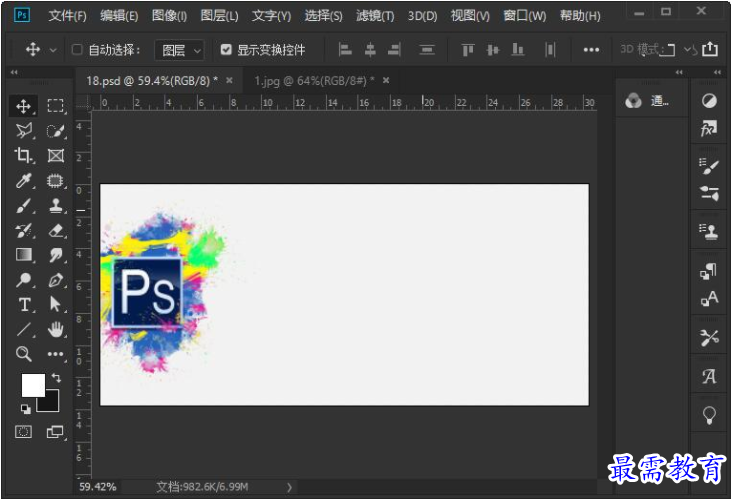Align left edges button
The width and height of the screenshot is (732, 500).
[345, 49]
